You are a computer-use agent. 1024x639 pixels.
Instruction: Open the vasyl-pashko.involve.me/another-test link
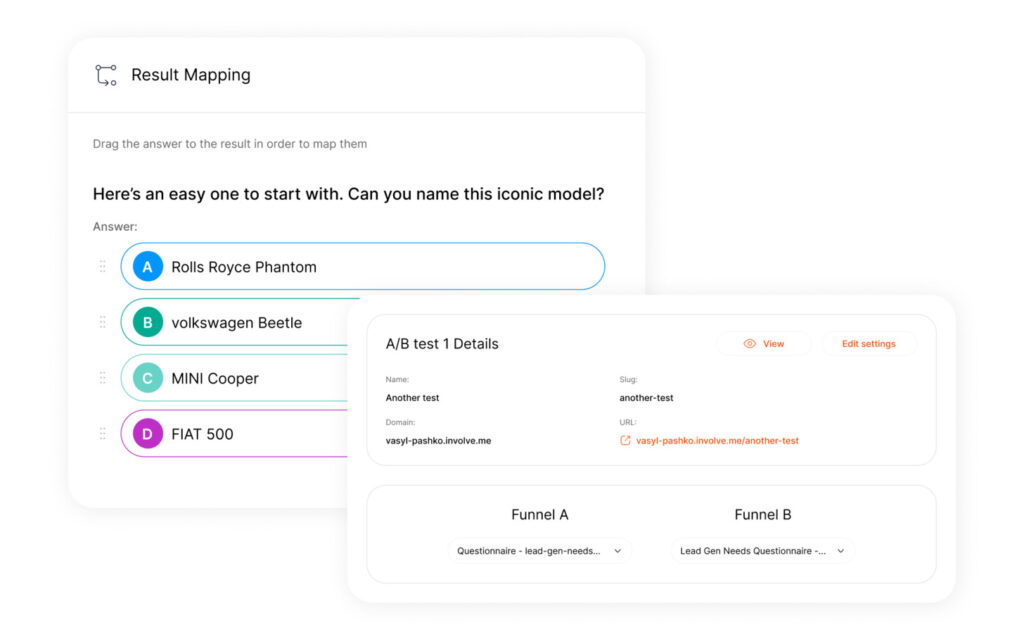tap(718, 440)
